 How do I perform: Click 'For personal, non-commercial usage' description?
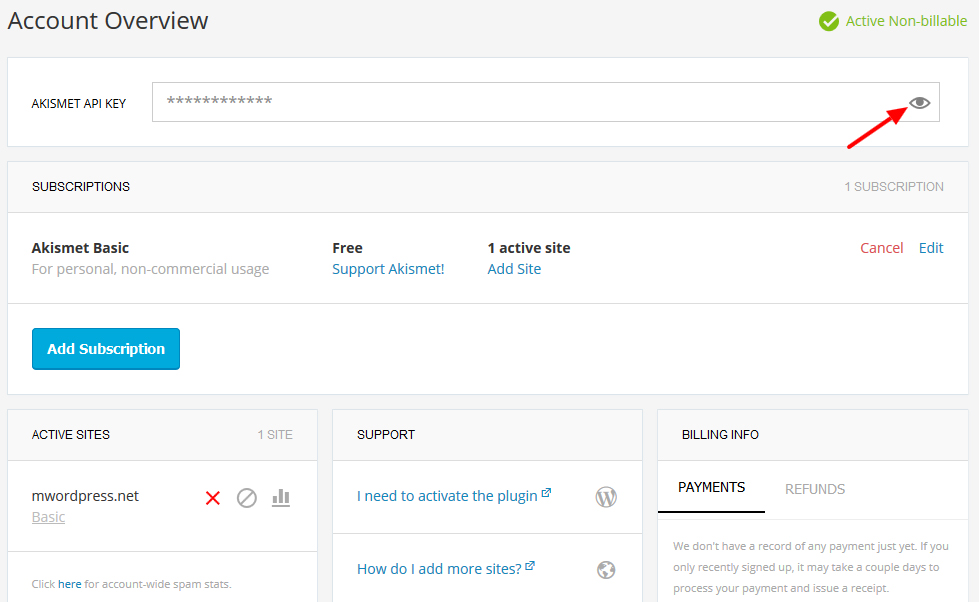(150, 269)
